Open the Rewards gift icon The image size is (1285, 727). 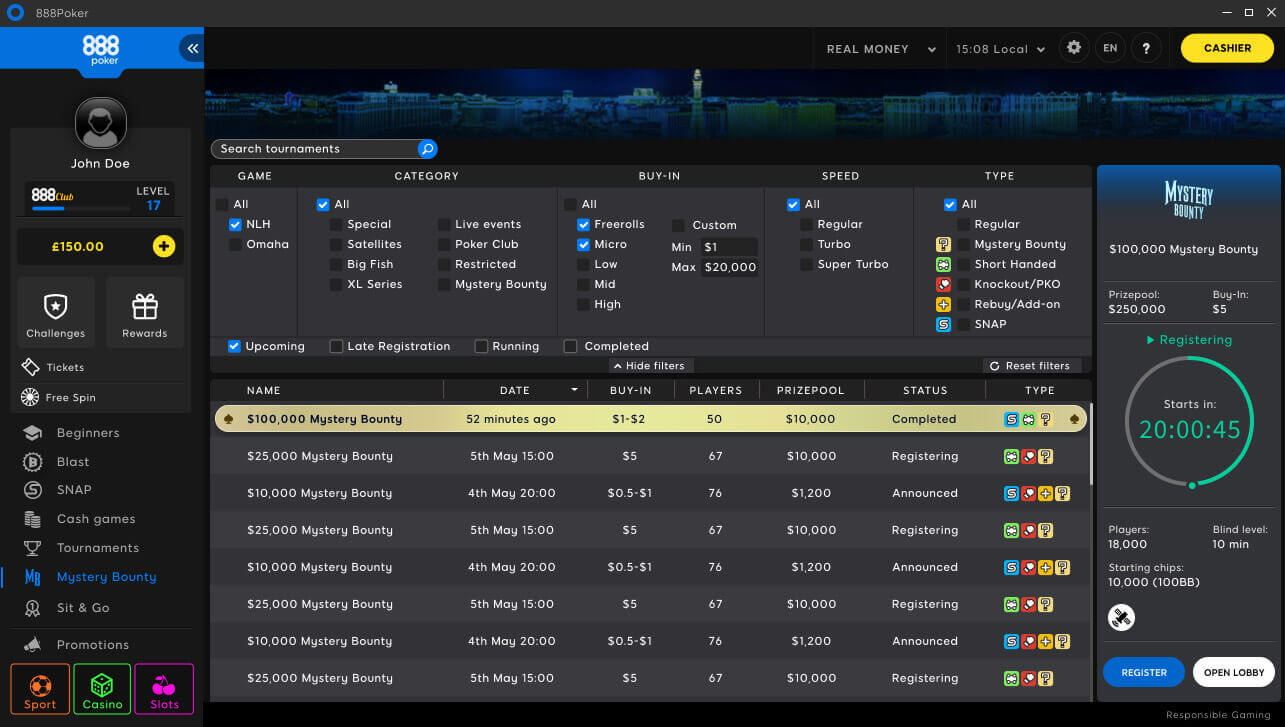145,305
